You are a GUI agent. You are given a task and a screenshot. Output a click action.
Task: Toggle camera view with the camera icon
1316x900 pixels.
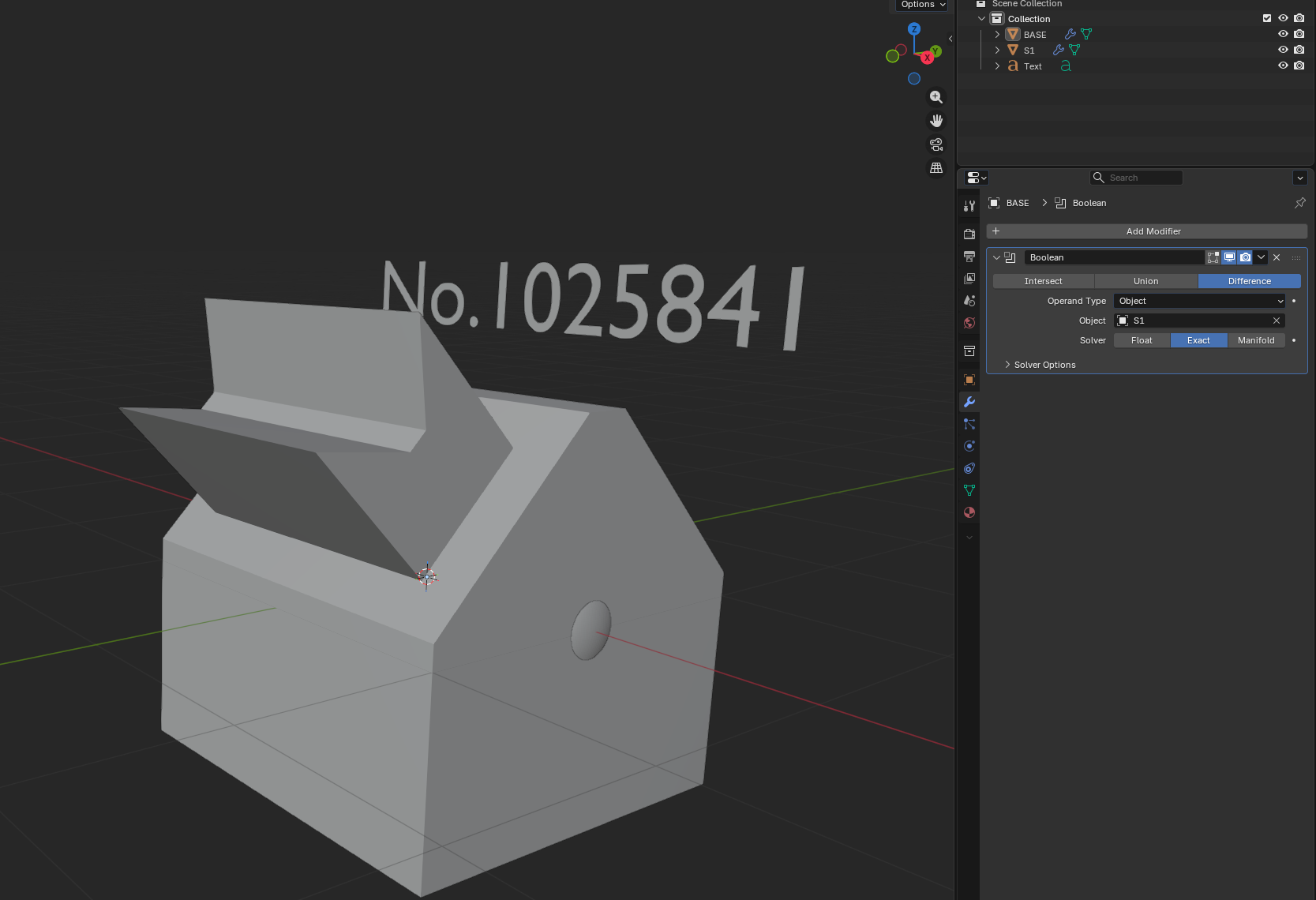(x=936, y=144)
